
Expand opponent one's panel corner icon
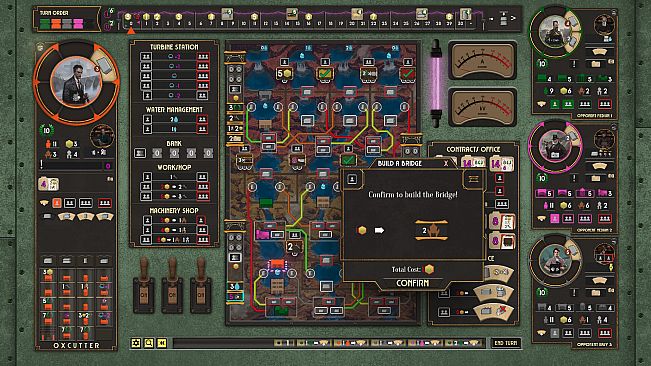pos(614,13)
